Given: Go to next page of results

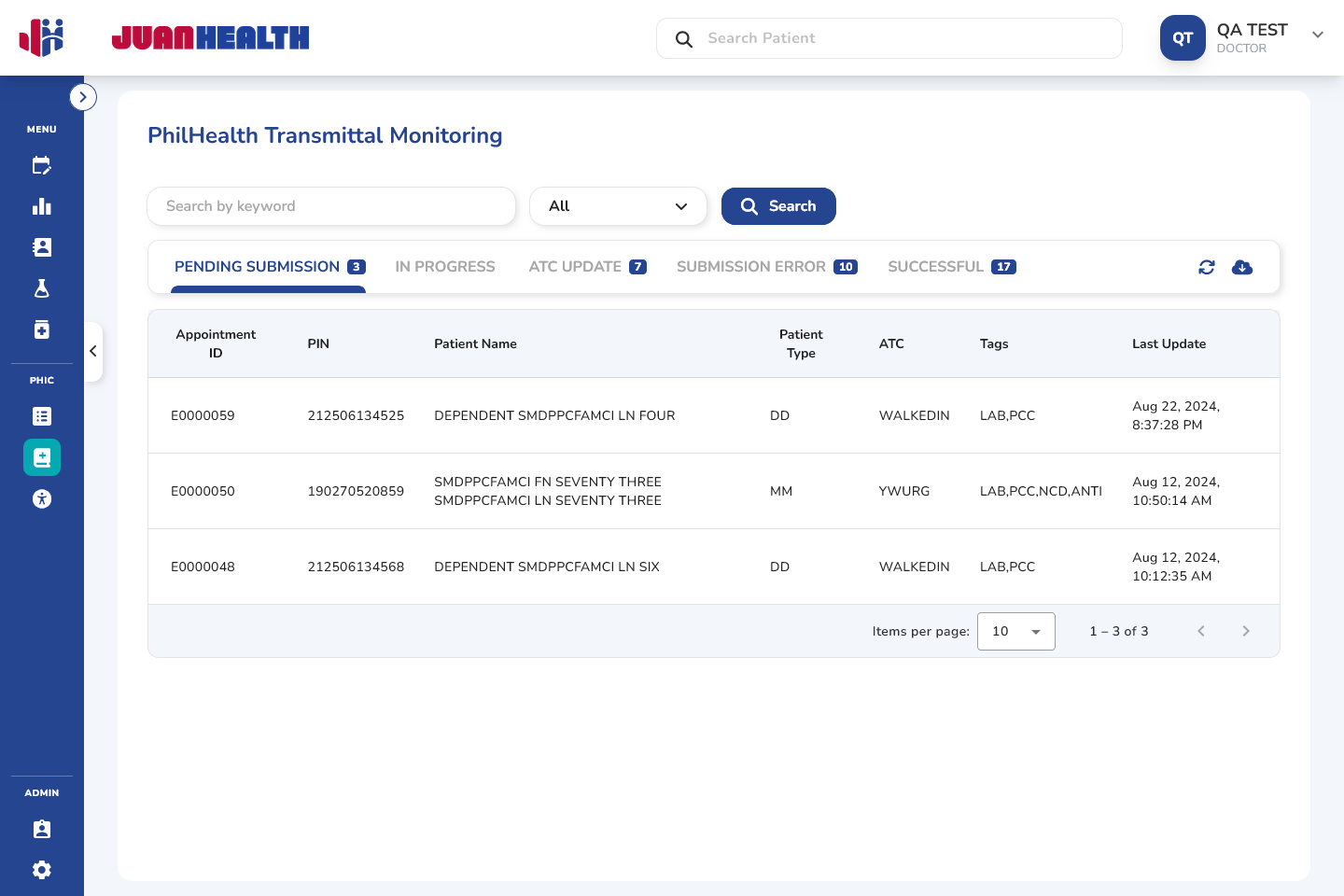Looking at the screenshot, I should point(1246,631).
